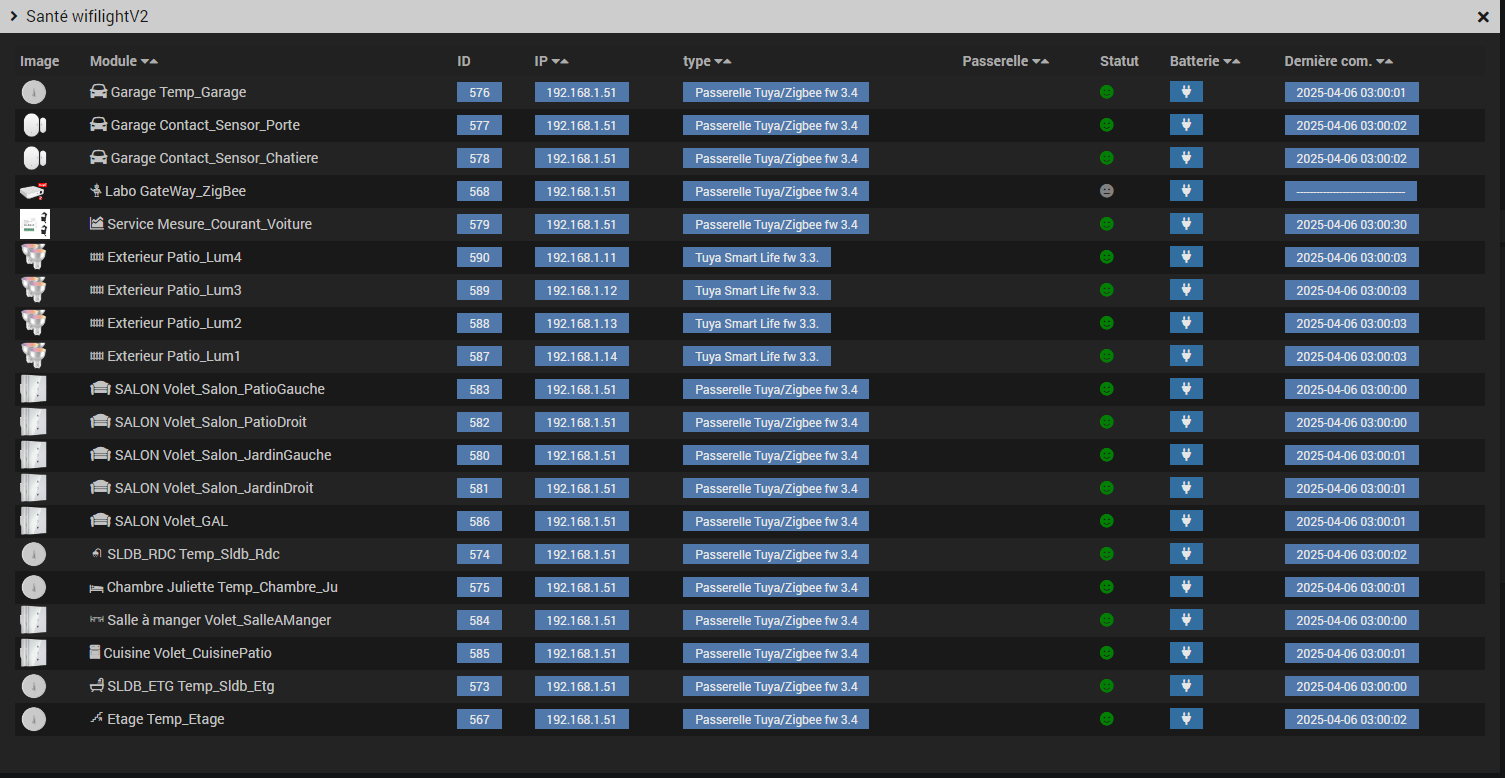
Task: Click the shutter switch image for SALON Volet_GAL
Action: click(33, 521)
